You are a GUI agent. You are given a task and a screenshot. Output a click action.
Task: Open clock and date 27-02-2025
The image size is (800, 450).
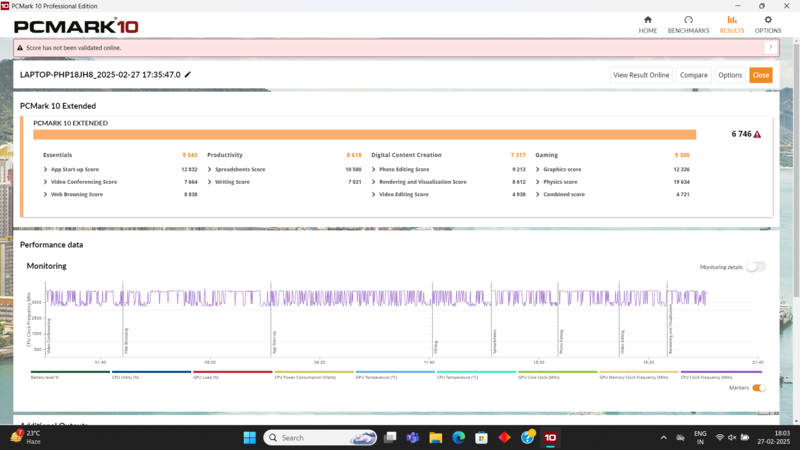click(x=774, y=437)
